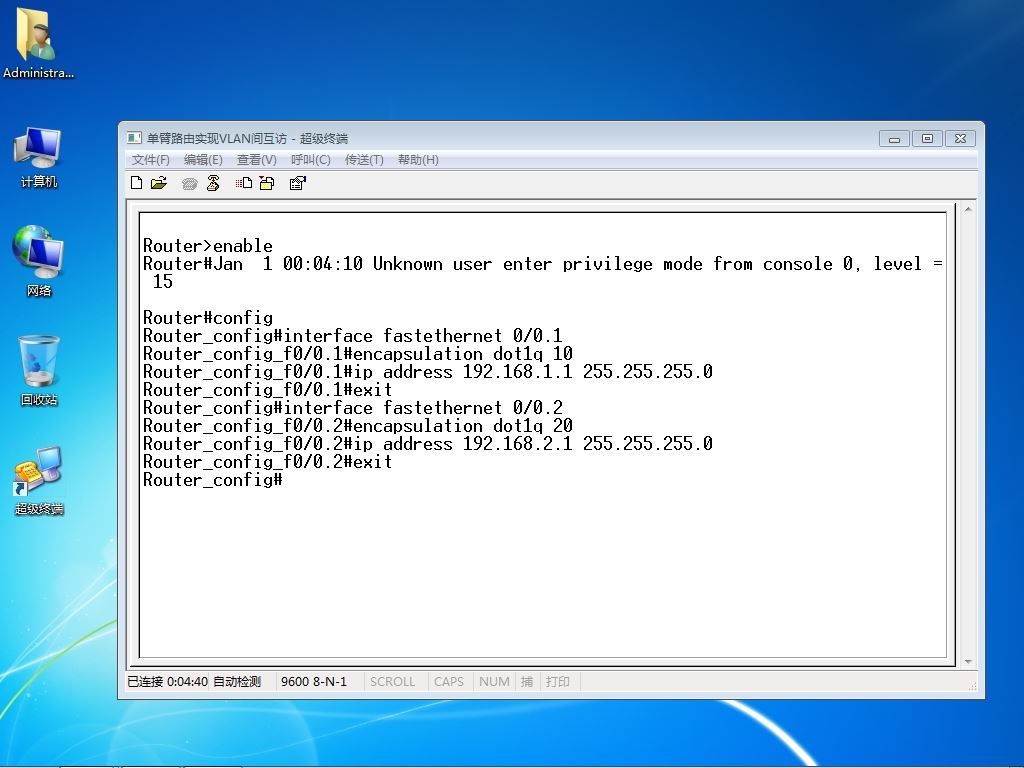Click the CAPS status bar indicator

(x=449, y=682)
